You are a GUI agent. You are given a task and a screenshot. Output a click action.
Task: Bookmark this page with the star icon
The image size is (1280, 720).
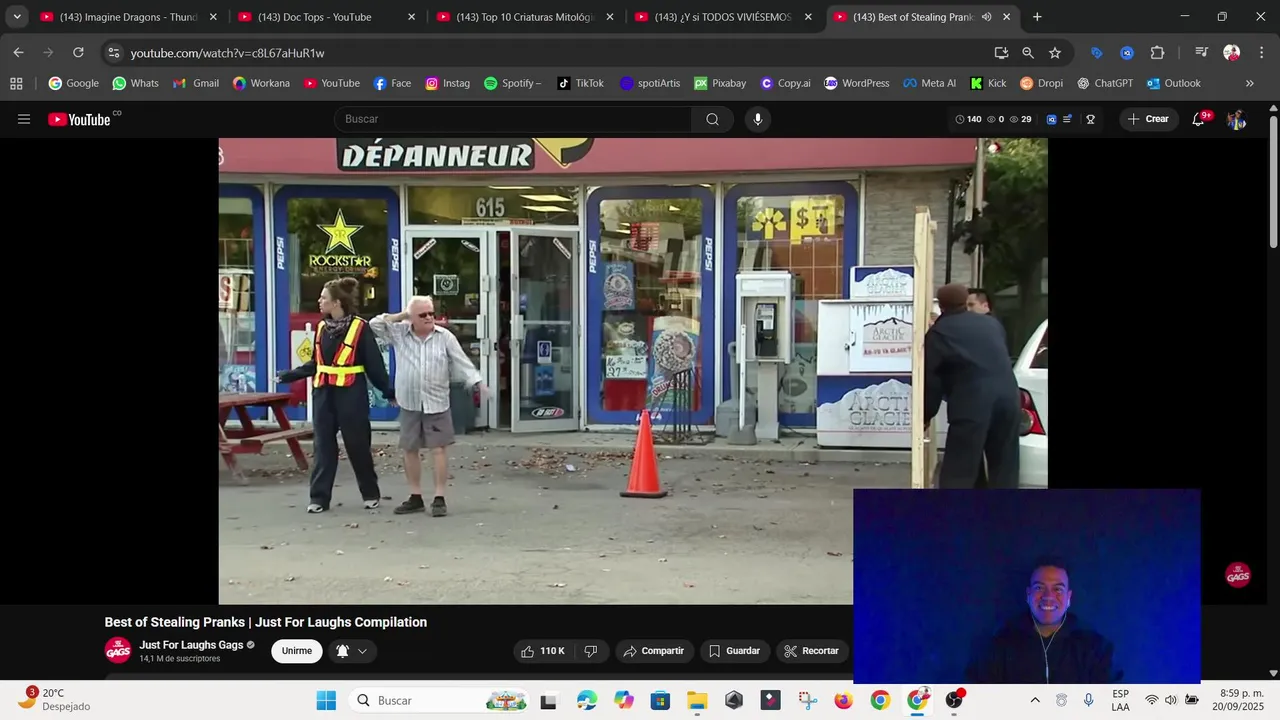(1055, 53)
